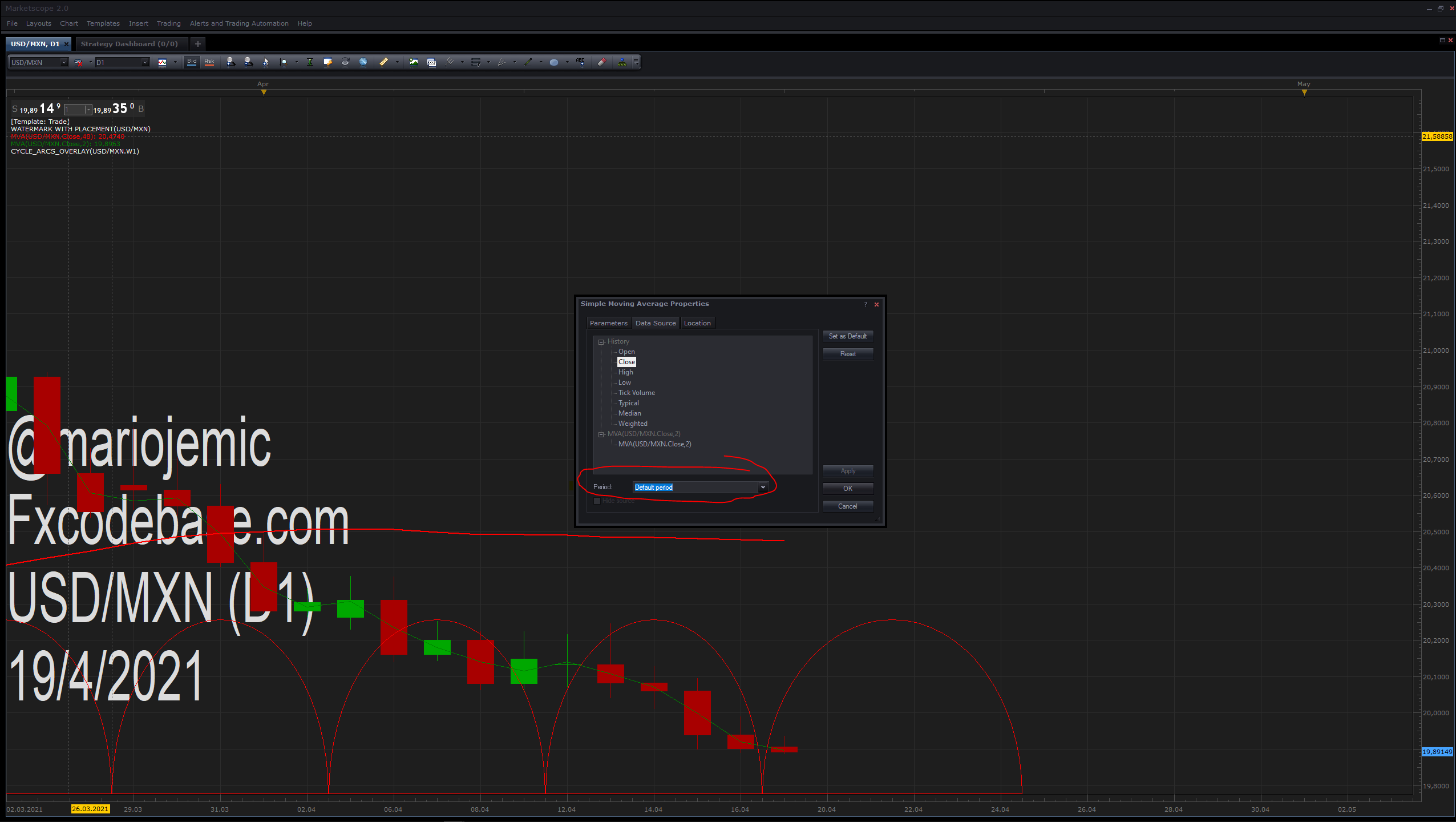Click the add indicator chart-image icon

tap(414, 62)
